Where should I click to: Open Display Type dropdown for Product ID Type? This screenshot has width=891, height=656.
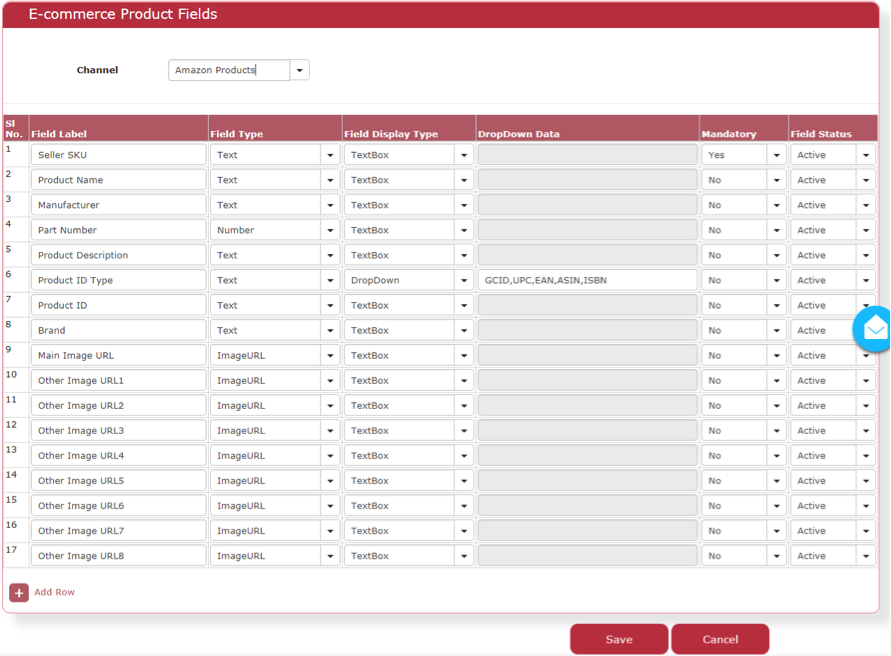pos(464,280)
